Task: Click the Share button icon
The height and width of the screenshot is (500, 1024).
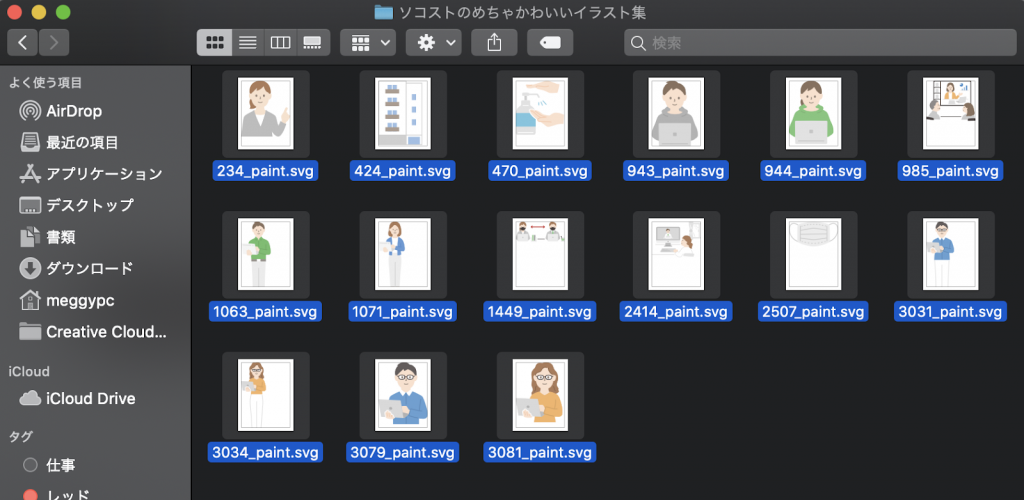Action: 494,42
